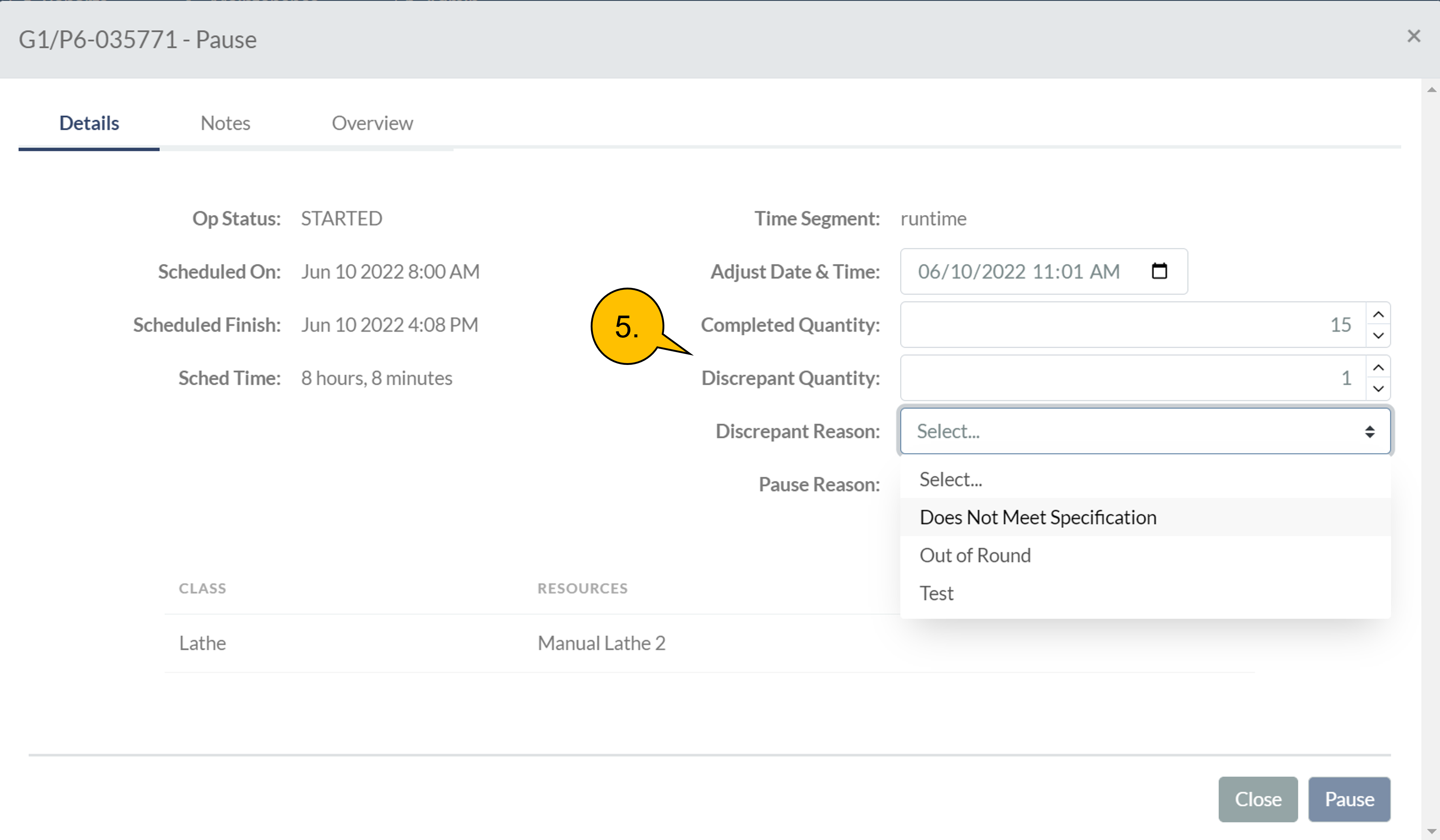This screenshot has width=1440, height=840.
Task: Switch to the Notes tab
Action: tap(225, 123)
